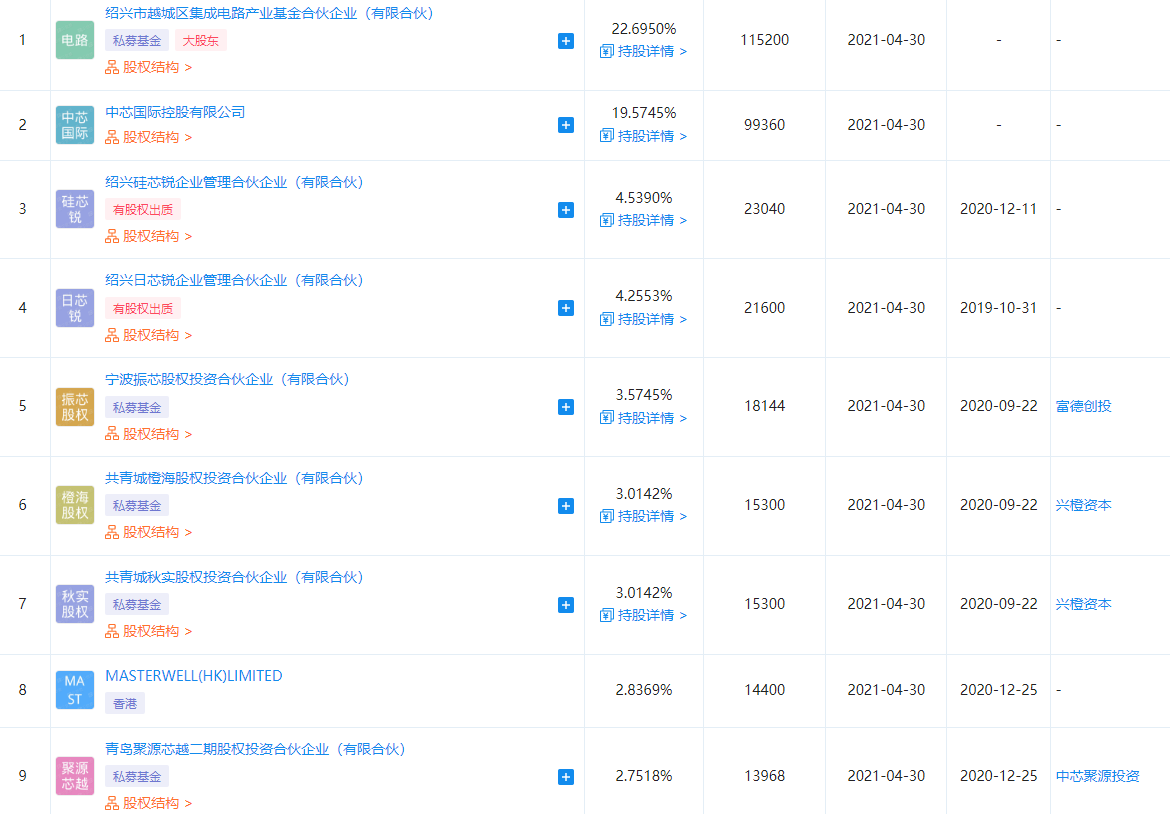
Task: Open 持股详情 under 19.5745%
Action: 643,136
